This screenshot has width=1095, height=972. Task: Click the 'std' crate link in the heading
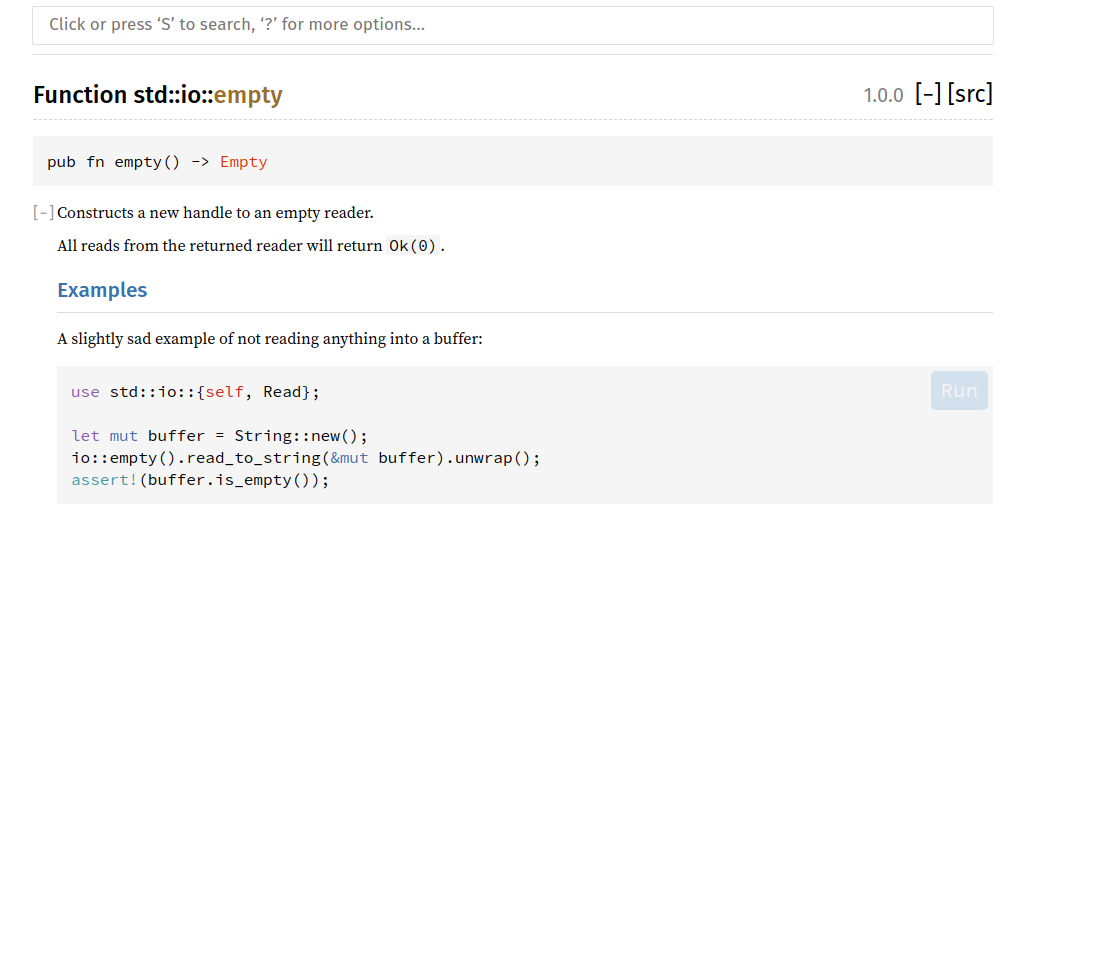tap(150, 95)
